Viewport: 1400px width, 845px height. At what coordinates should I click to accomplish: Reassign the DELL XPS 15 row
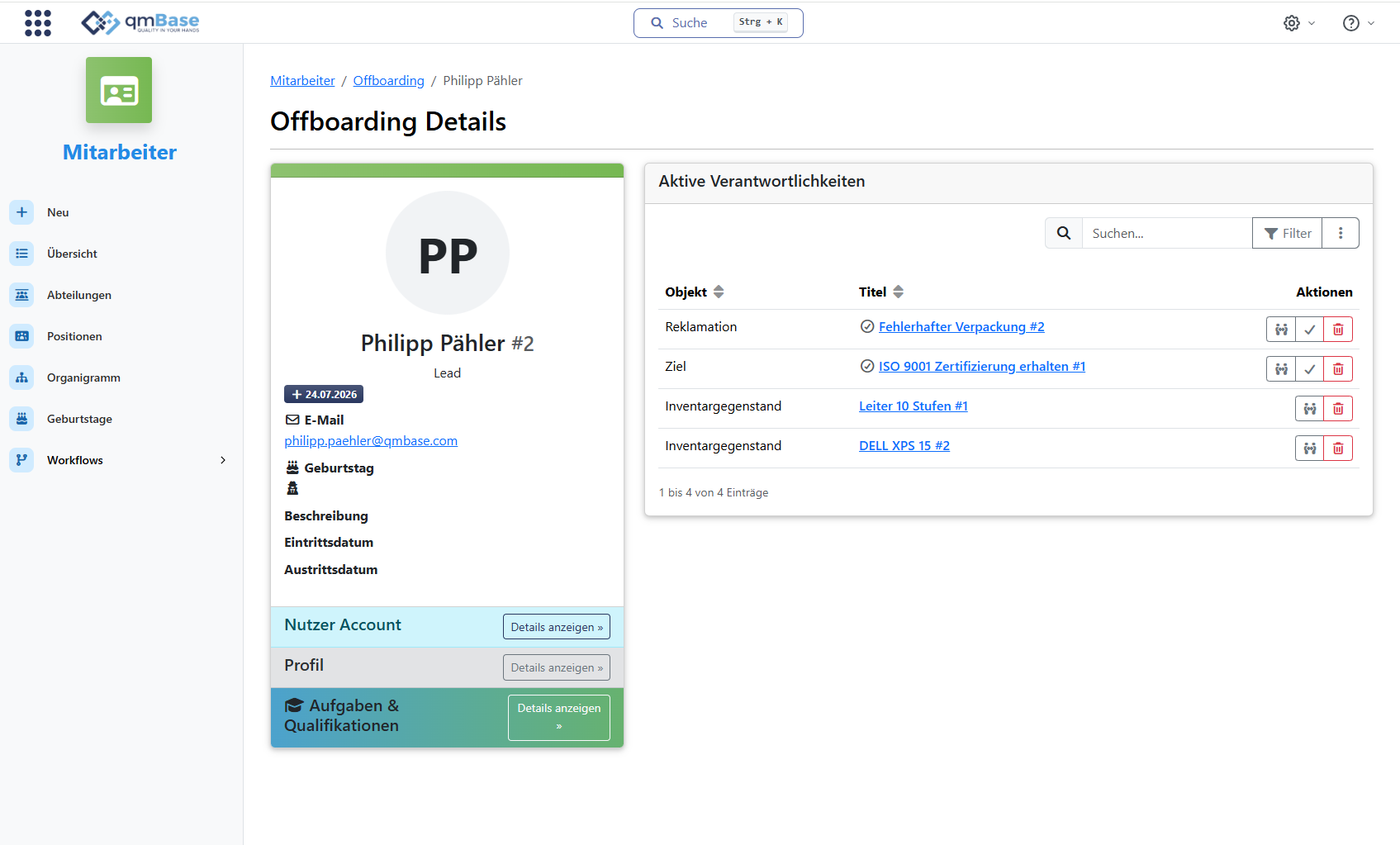(x=1310, y=449)
